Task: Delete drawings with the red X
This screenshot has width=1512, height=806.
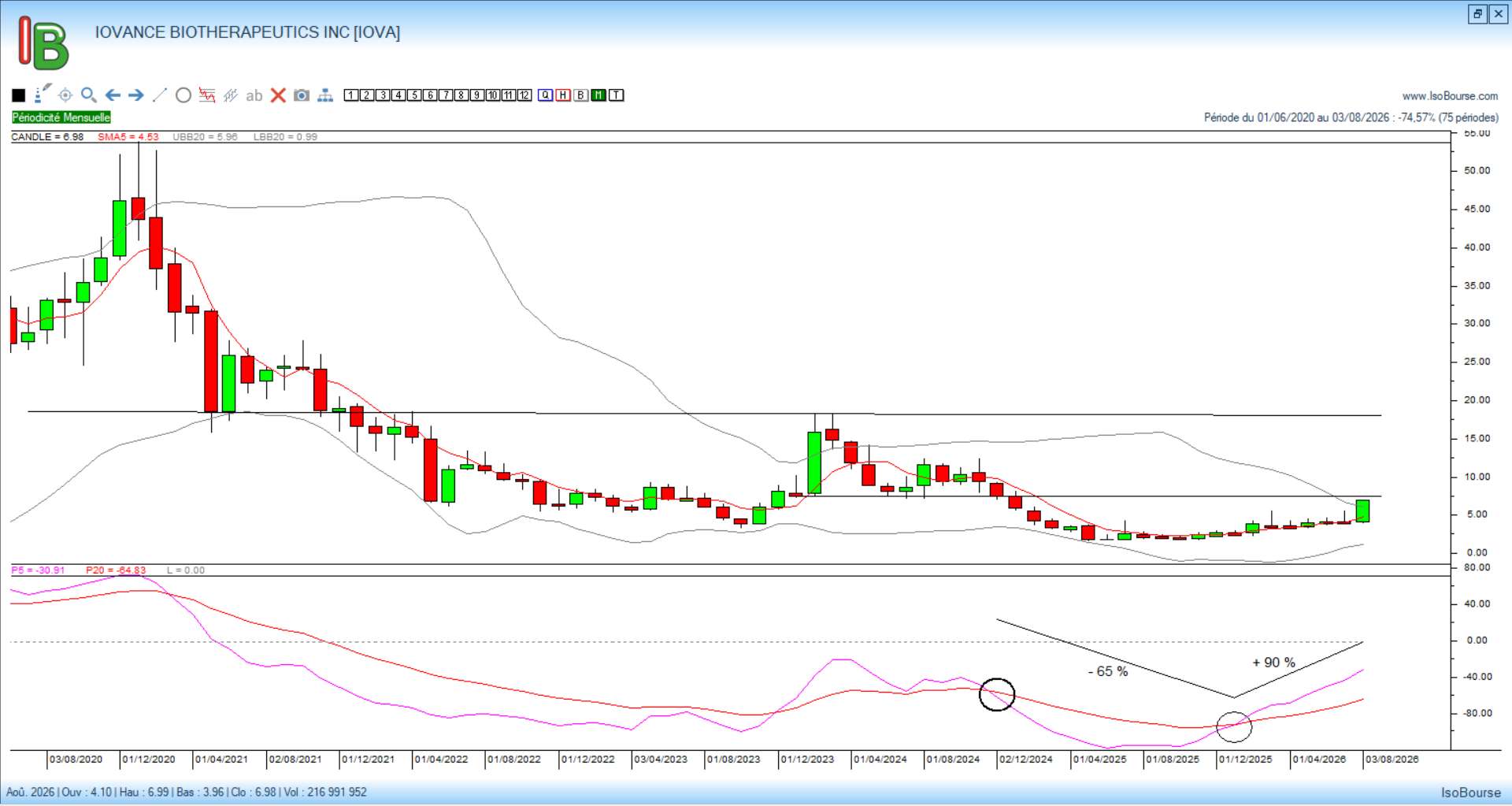Action: 278,95
